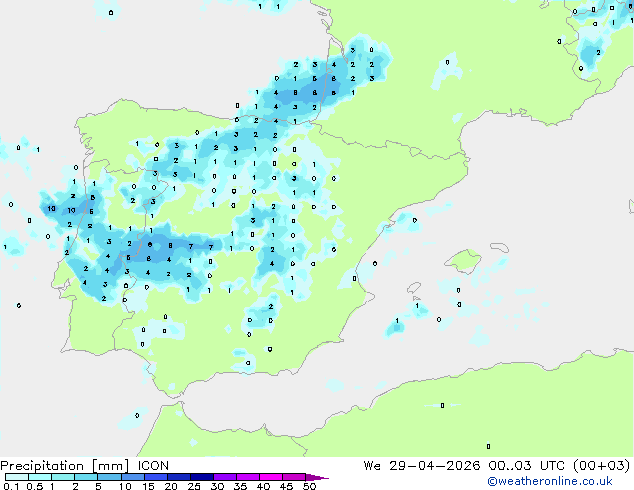Click the '[mm]' unit label

click(x=111, y=466)
